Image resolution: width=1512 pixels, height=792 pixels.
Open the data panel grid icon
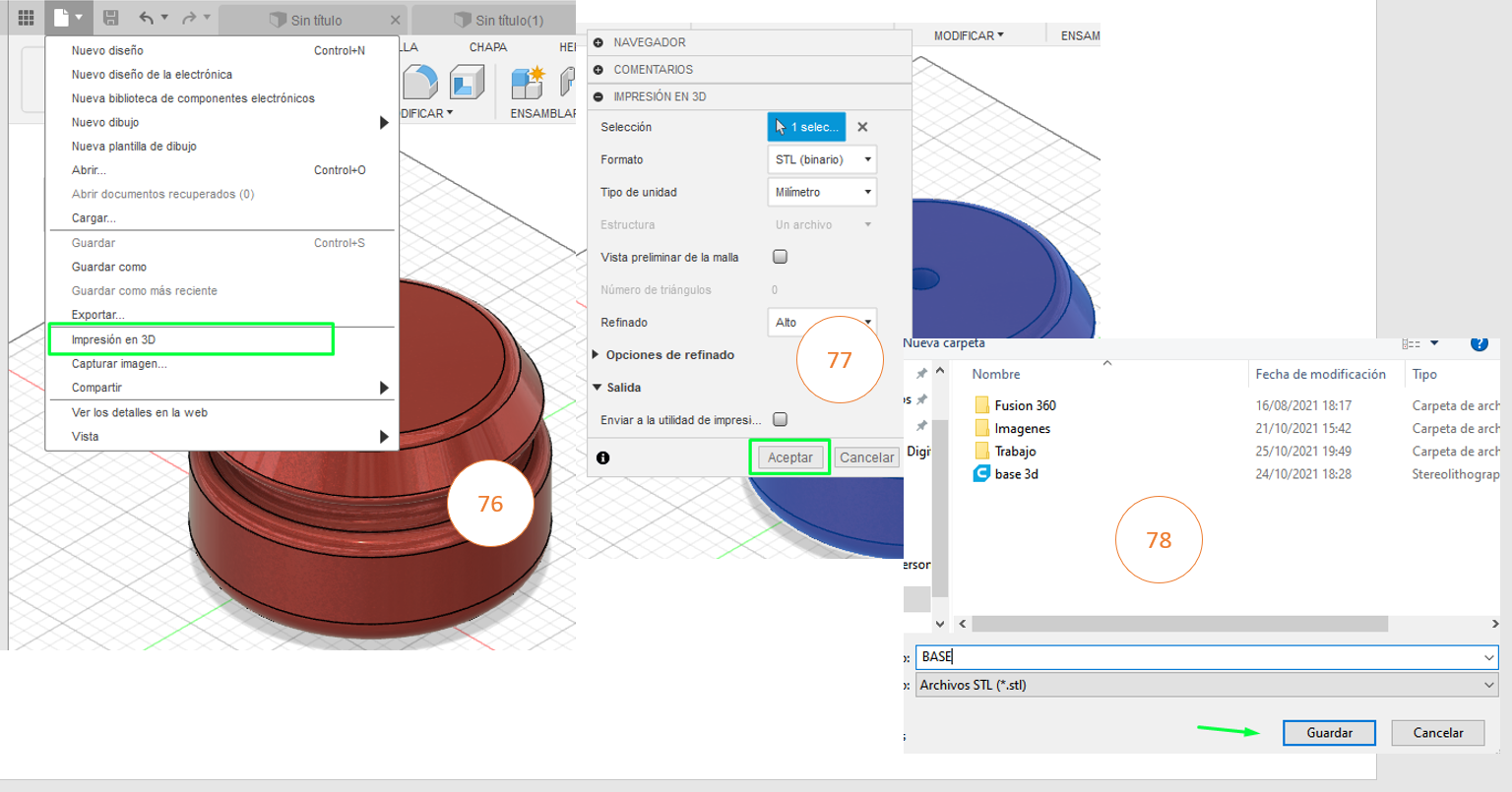(27, 17)
